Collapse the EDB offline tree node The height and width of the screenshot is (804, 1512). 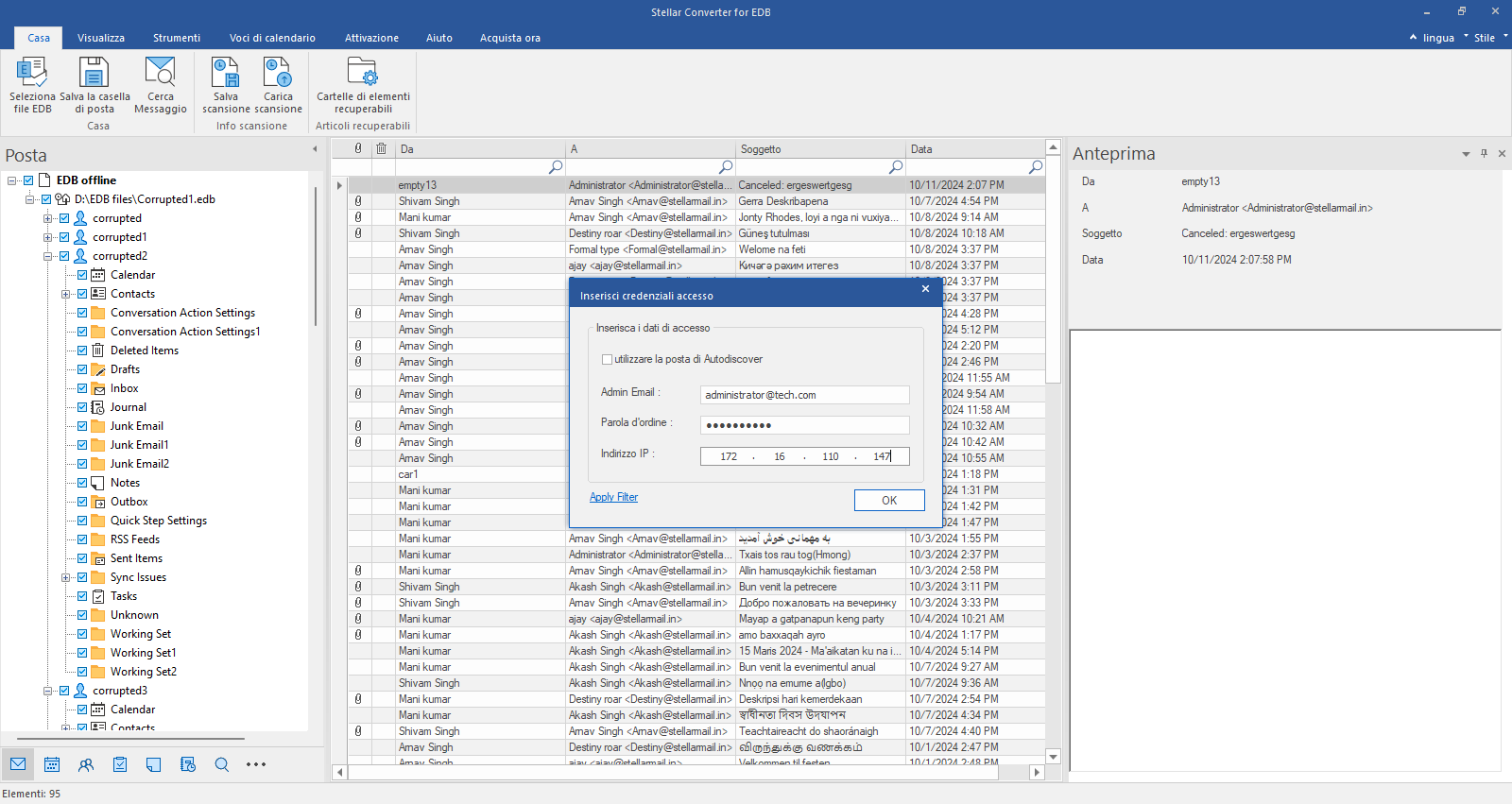point(11,180)
